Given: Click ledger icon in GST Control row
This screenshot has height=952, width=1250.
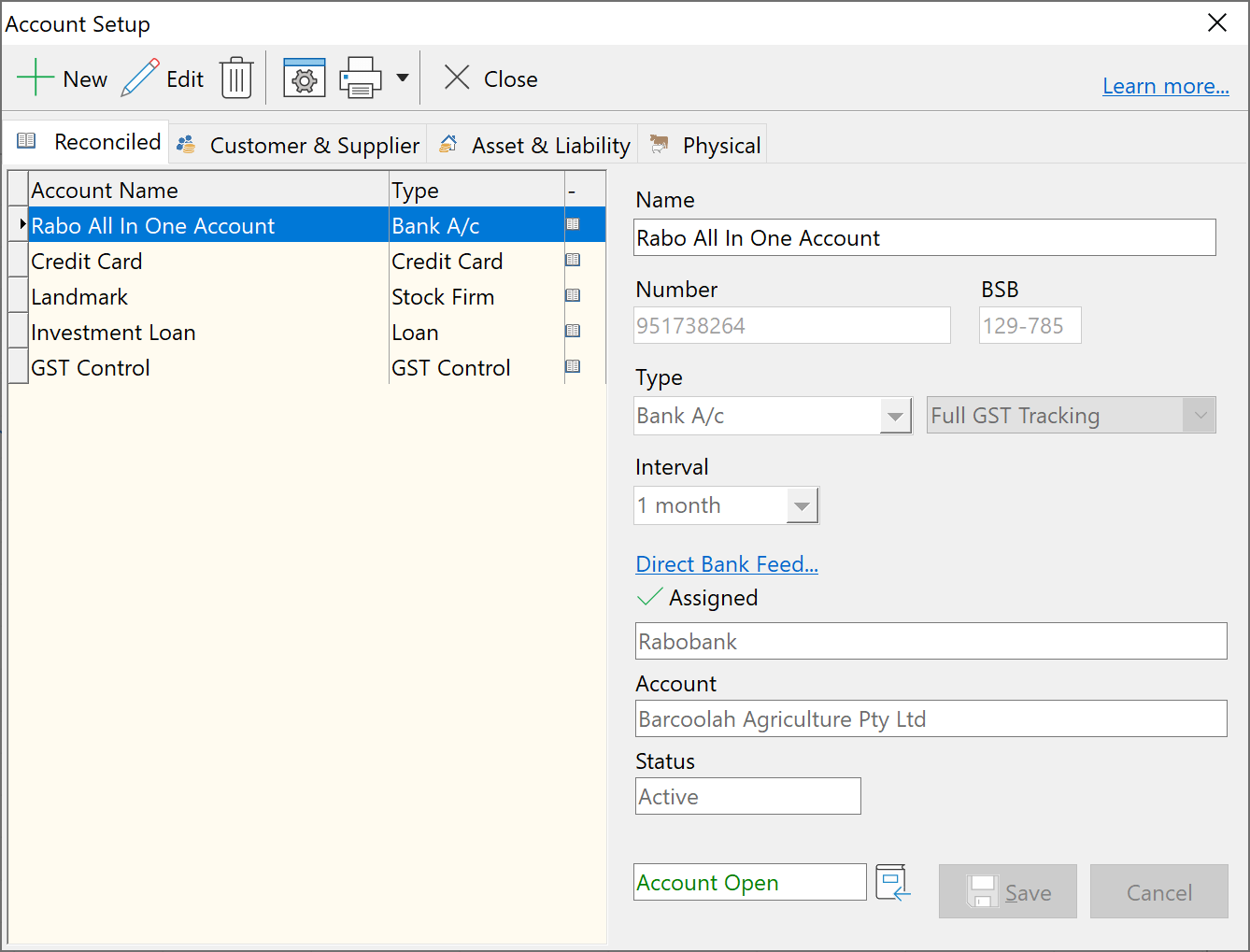Looking at the screenshot, I should click(x=573, y=366).
